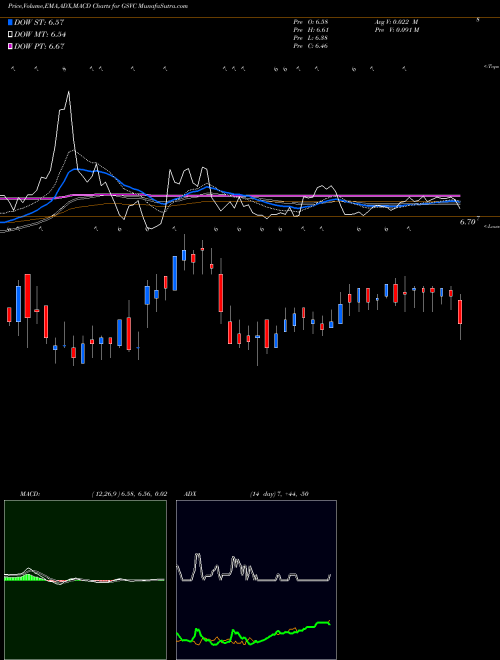Image resolution: width=500 pixels, height=660 pixels.
Task: Open the green MACD chart panel
Action: (x=85, y=580)
